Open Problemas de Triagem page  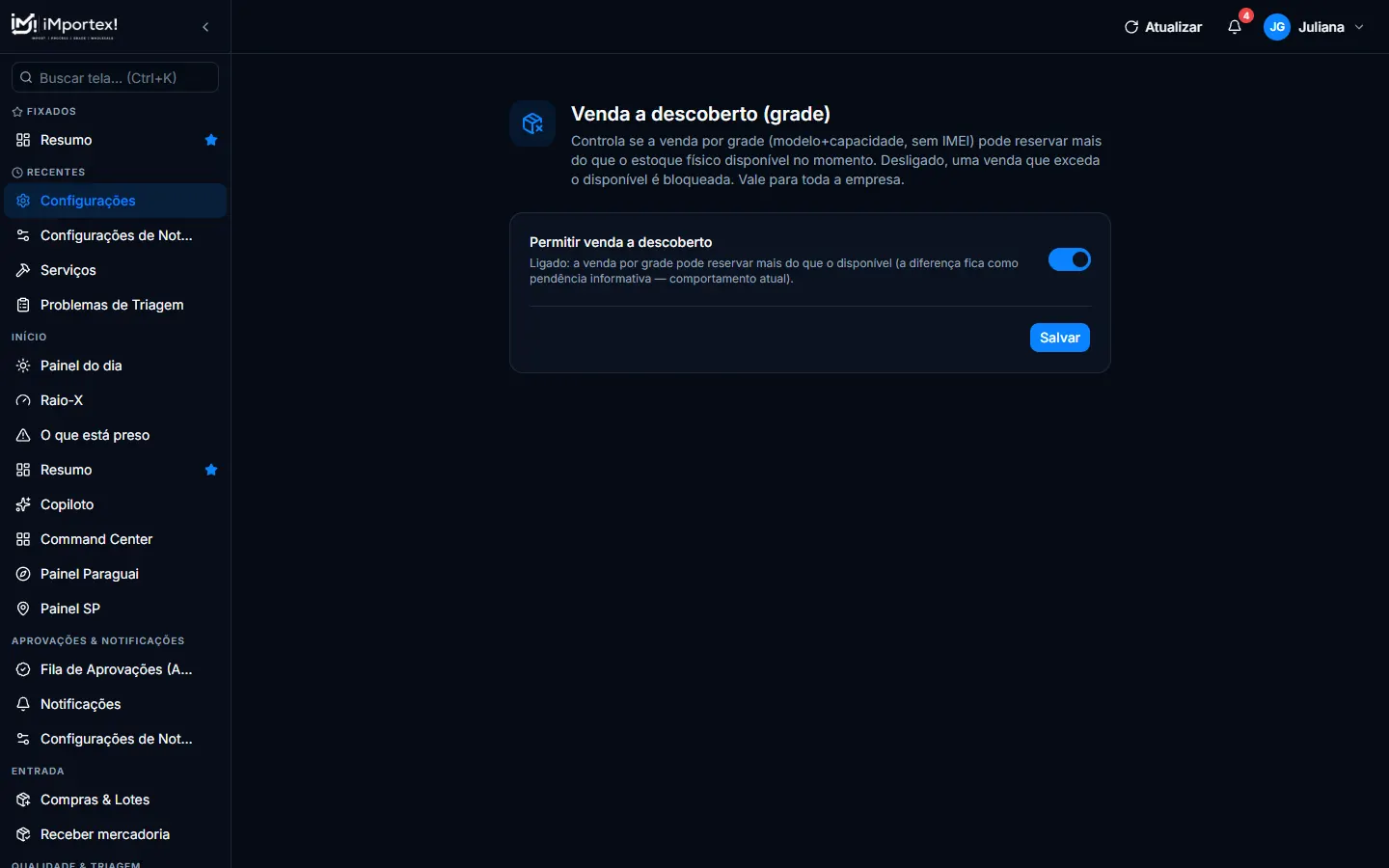click(116, 305)
